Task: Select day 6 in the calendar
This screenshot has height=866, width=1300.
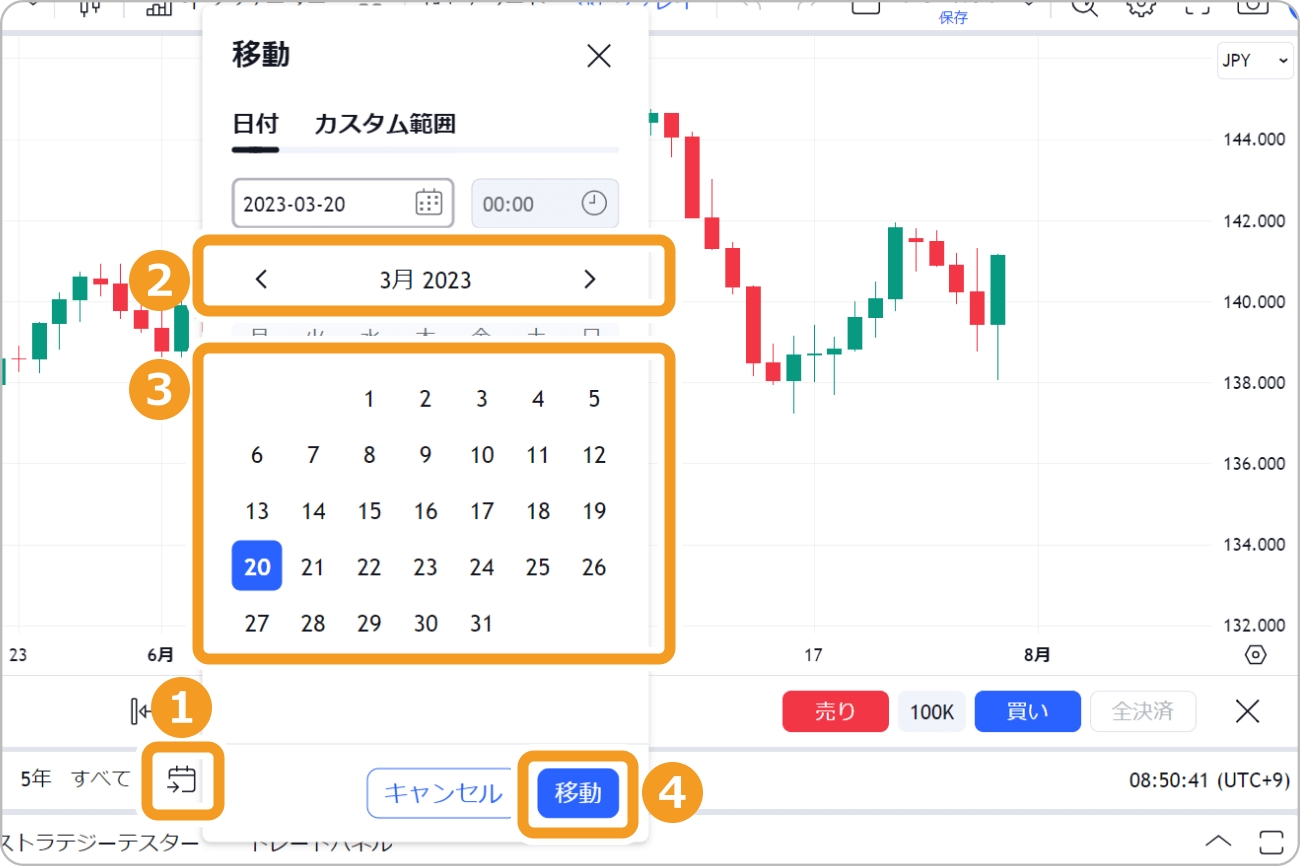Action: point(257,455)
